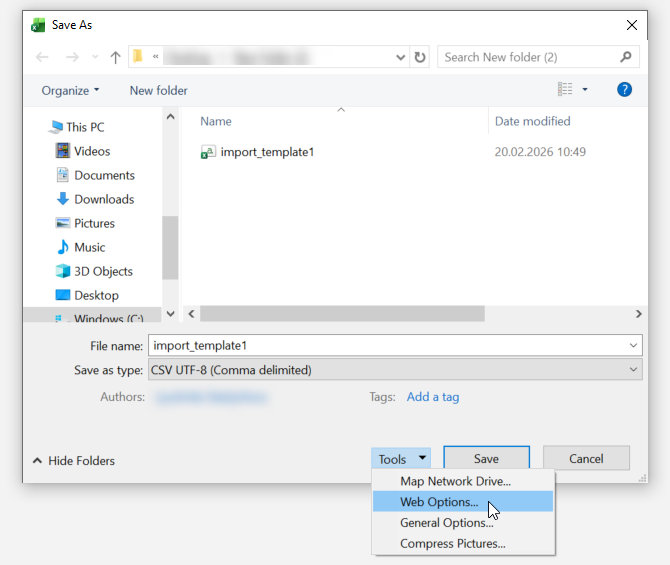
Task: Open the Pictures folder
Action: (x=94, y=223)
